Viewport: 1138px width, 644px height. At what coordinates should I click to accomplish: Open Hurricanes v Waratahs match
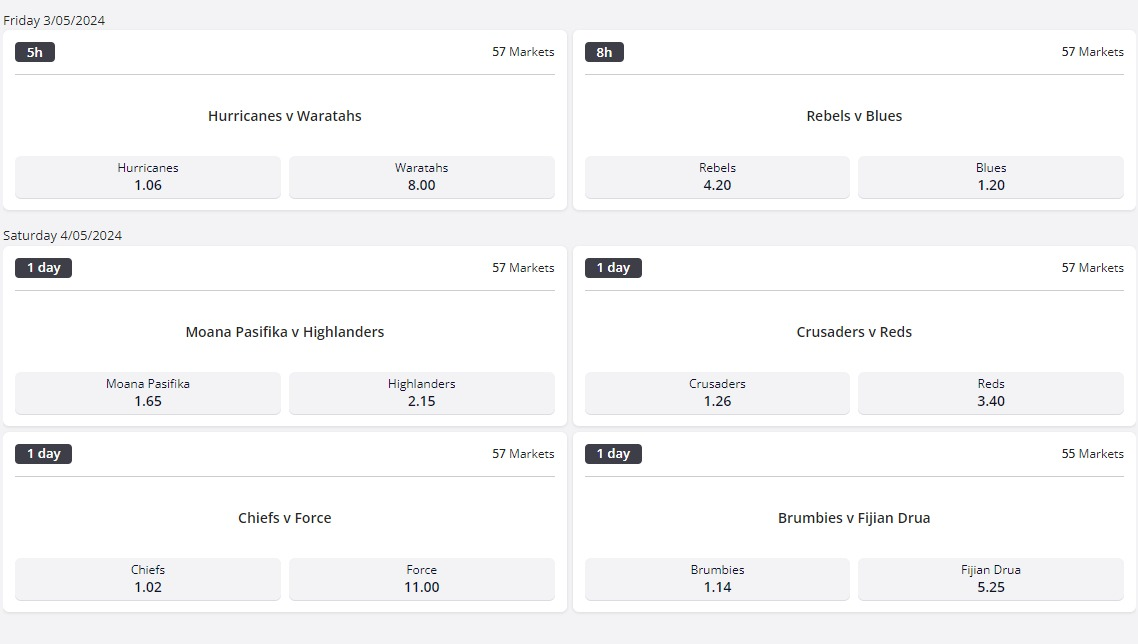tap(285, 116)
